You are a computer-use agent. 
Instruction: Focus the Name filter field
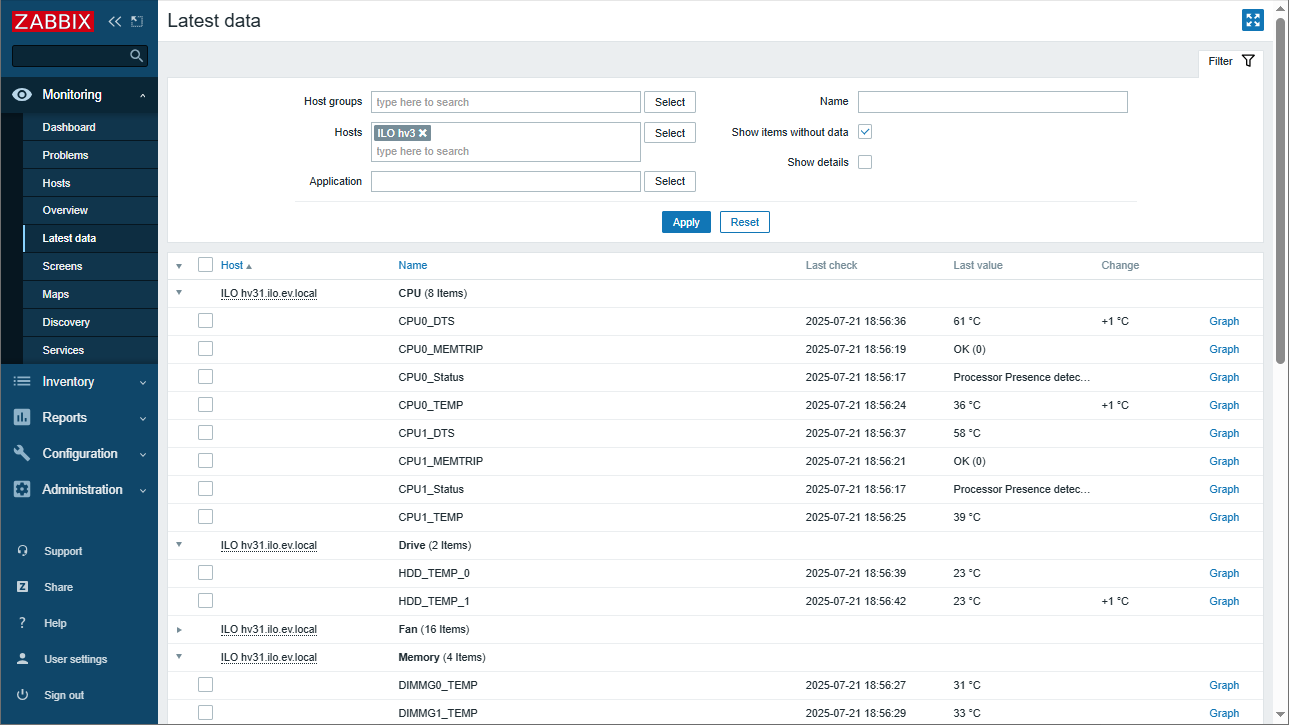click(x=992, y=102)
